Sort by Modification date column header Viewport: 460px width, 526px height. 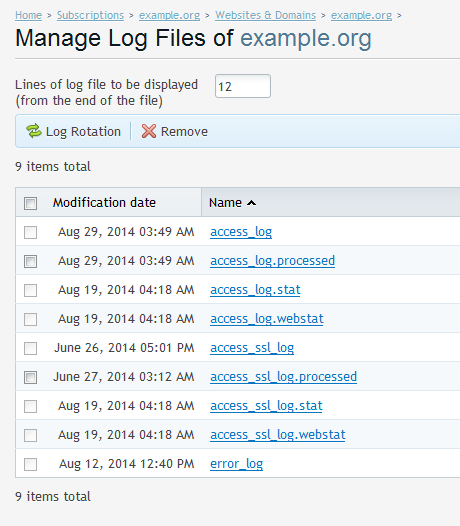[x=104, y=203]
